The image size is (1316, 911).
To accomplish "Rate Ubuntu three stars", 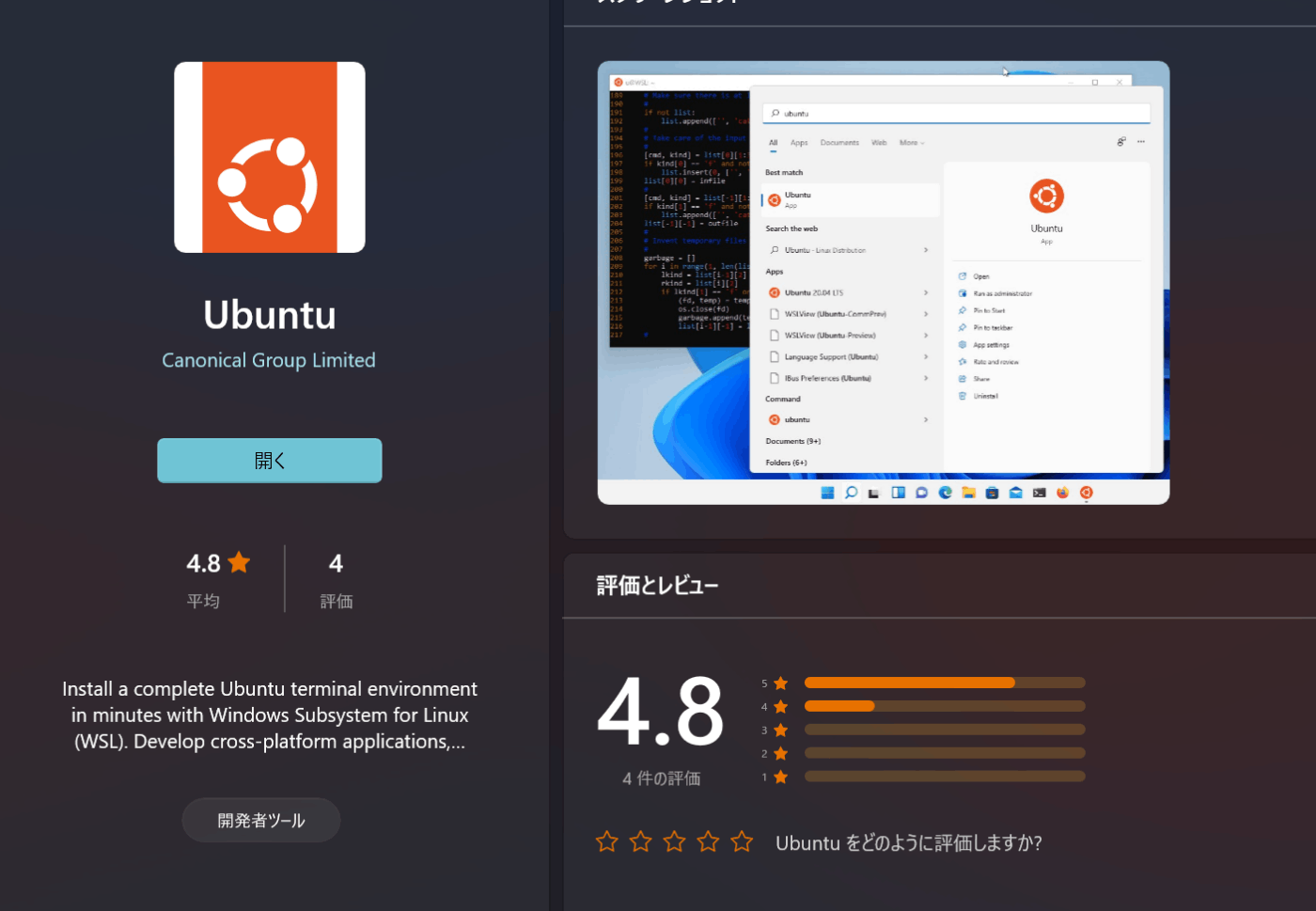I will point(675,841).
